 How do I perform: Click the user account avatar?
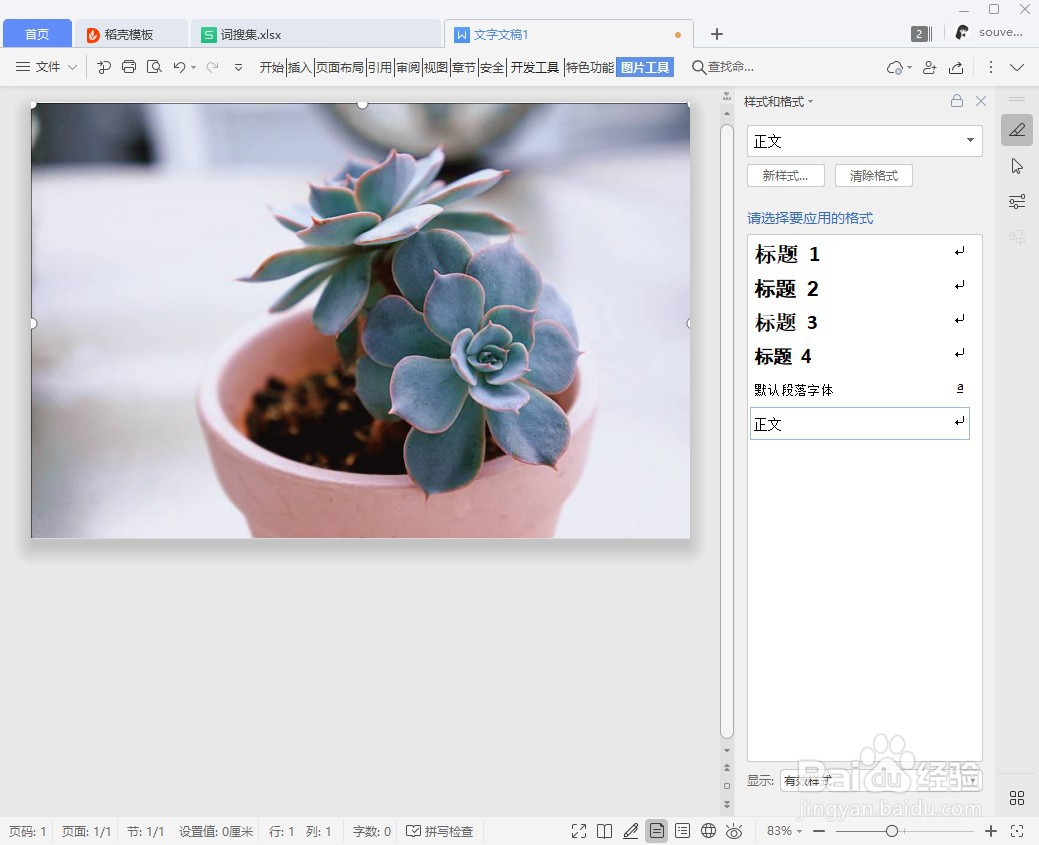click(x=962, y=32)
